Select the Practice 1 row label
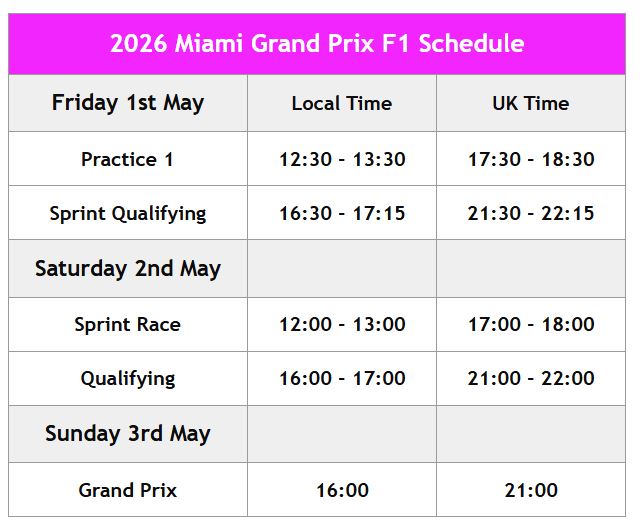641x529 pixels. tap(128, 159)
